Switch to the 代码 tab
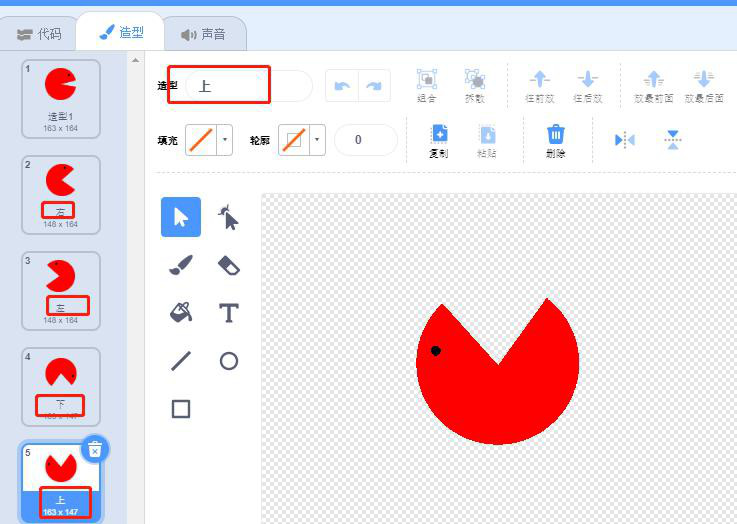 (40, 34)
